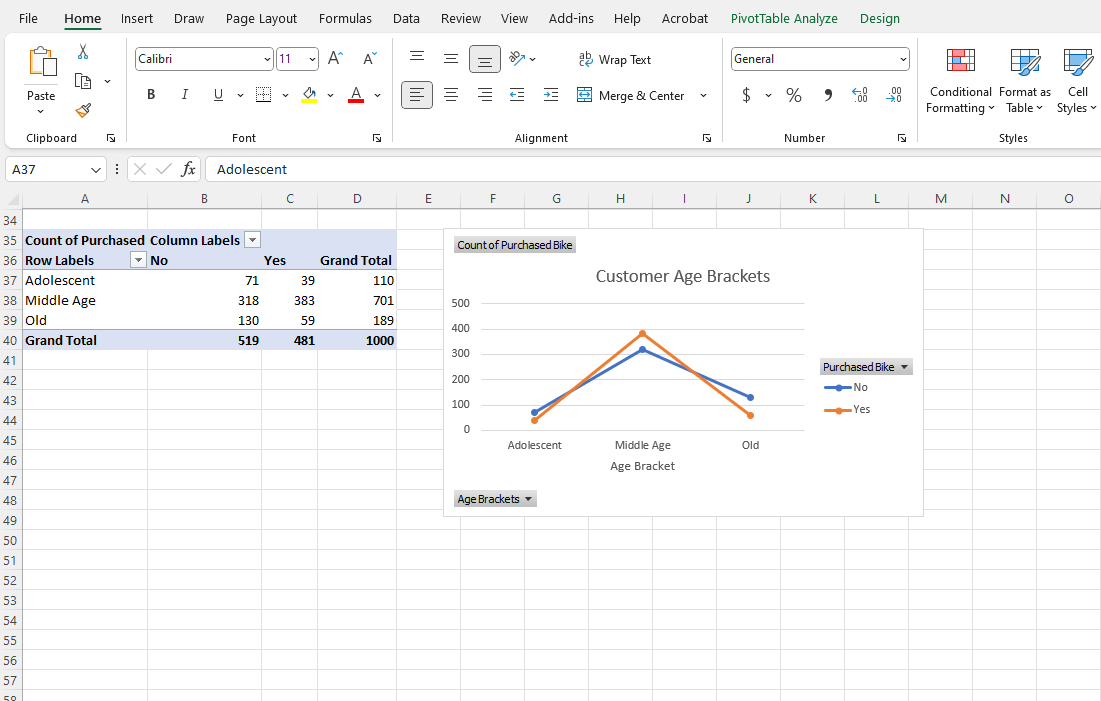
Task: Select the Italic formatting icon
Action: tap(184, 94)
